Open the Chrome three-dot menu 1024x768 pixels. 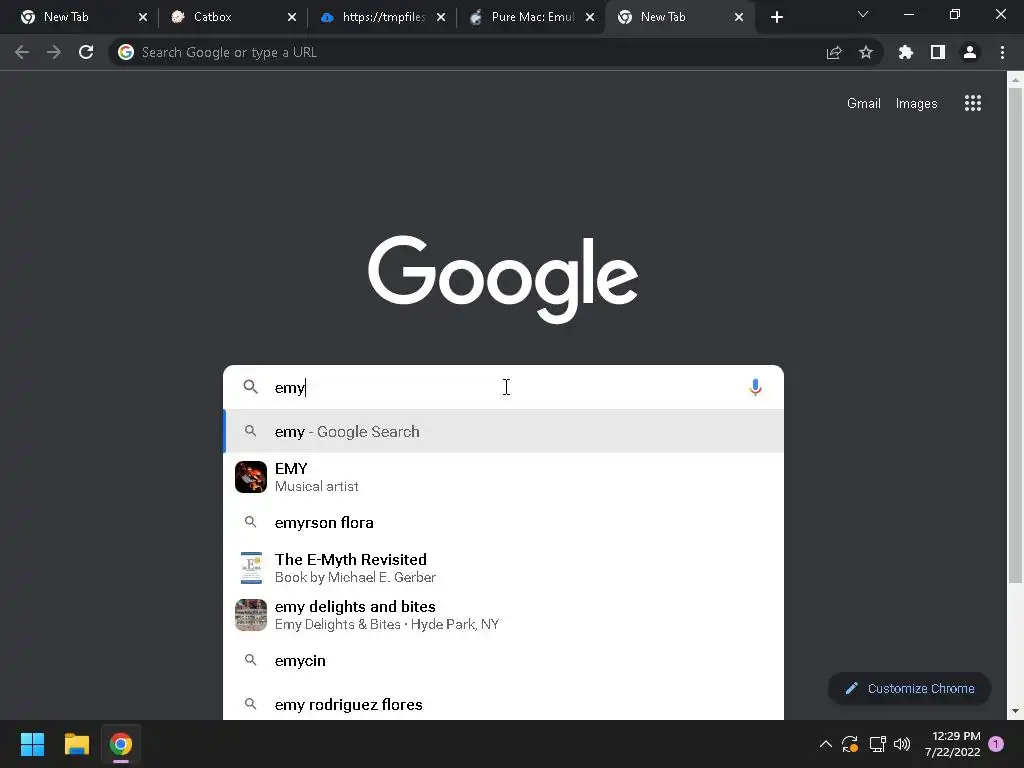coord(1002,52)
